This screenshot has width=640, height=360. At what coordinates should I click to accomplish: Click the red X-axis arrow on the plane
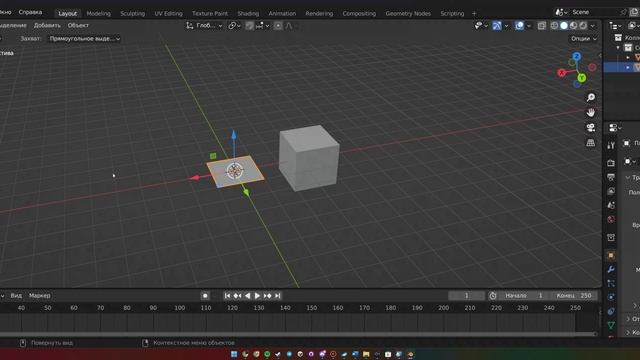(196, 178)
